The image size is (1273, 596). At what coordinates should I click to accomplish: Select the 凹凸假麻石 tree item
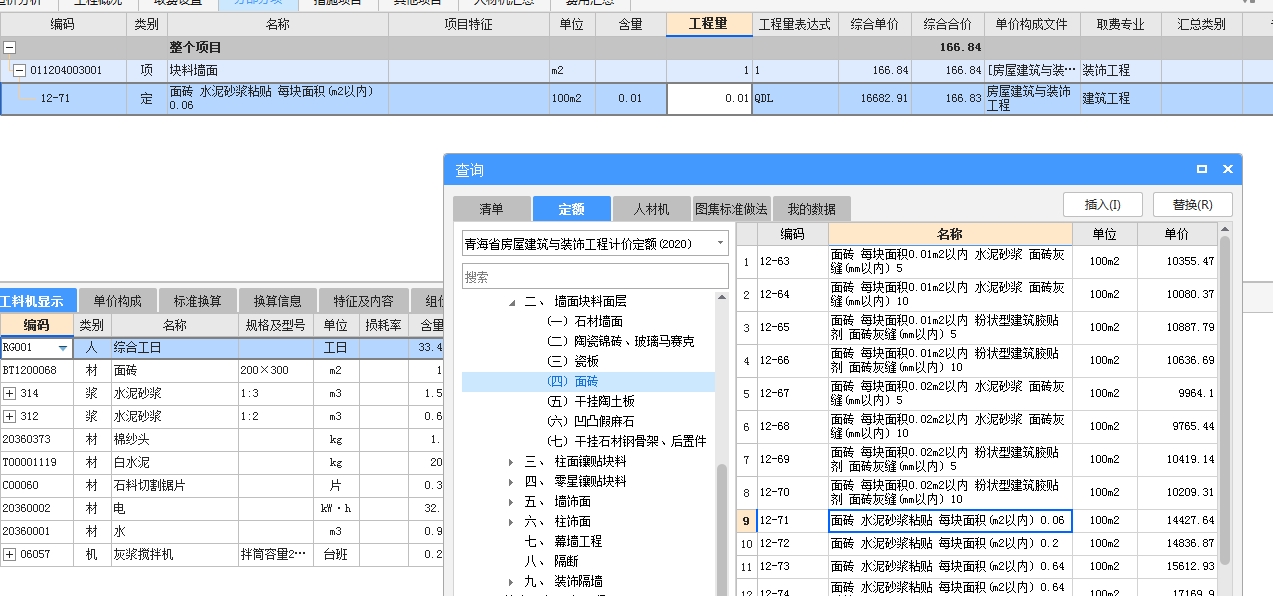point(591,422)
